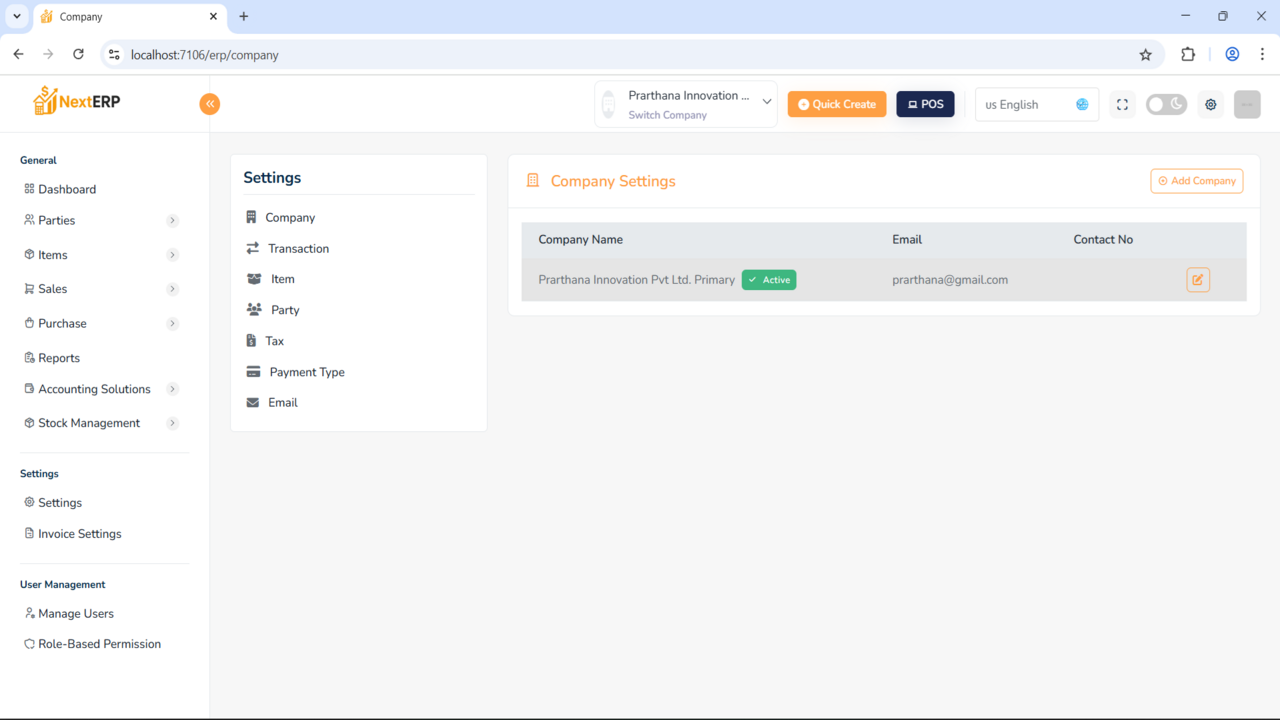Click the prarthana@gmail.com email cell
The height and width of the screenshot is (720, 1280).
point(950,280)
